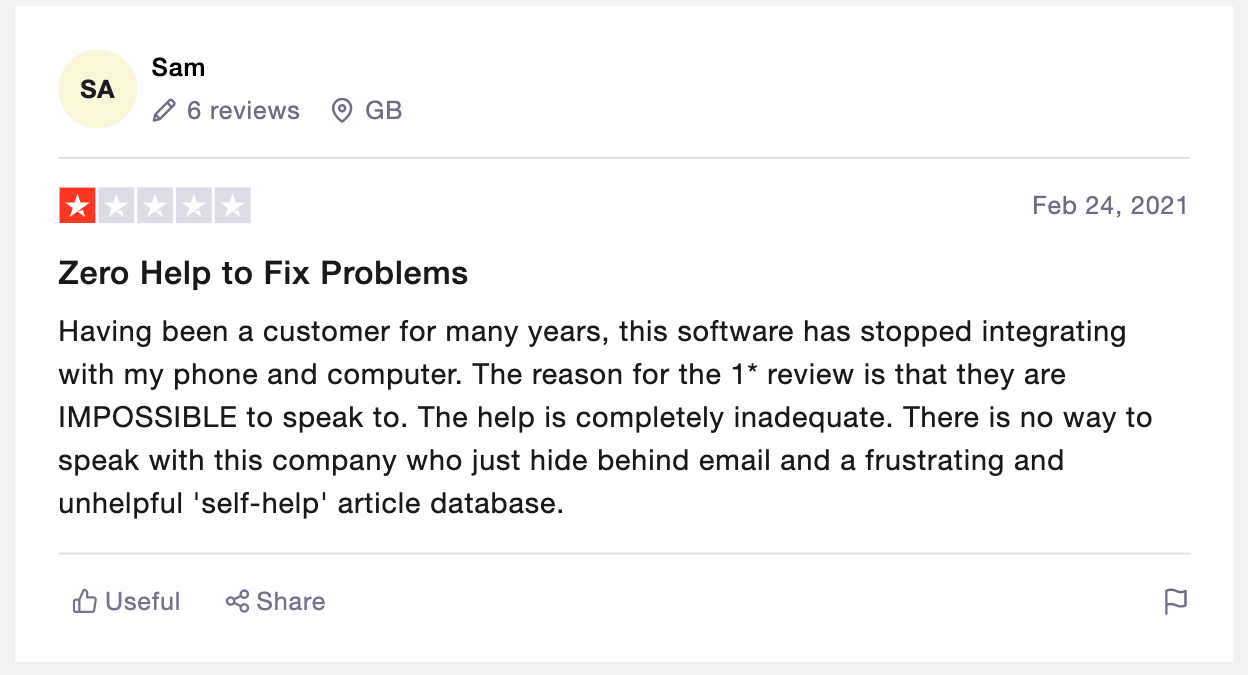Click the red first star of the rating
Image resolution: width=1248 pixels, height=675 pixels.
point(77,206)
